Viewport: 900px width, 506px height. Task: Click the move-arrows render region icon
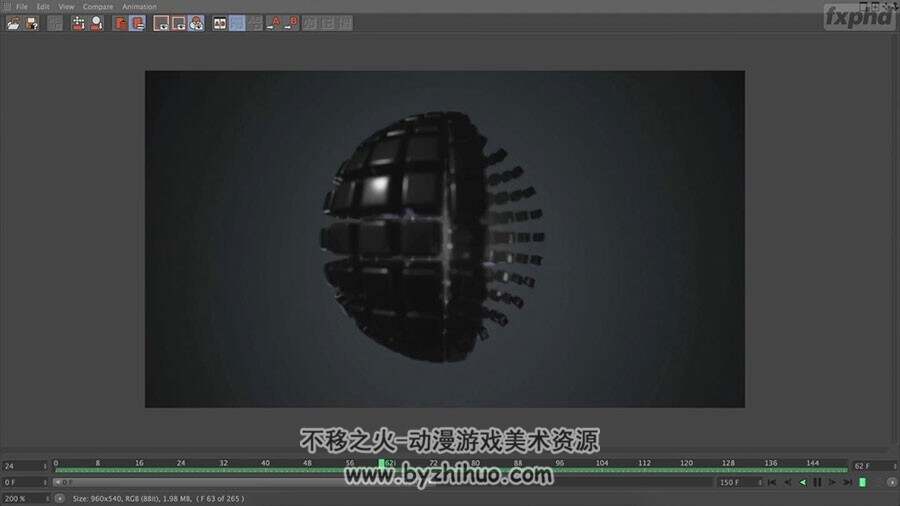click(78, 23)
